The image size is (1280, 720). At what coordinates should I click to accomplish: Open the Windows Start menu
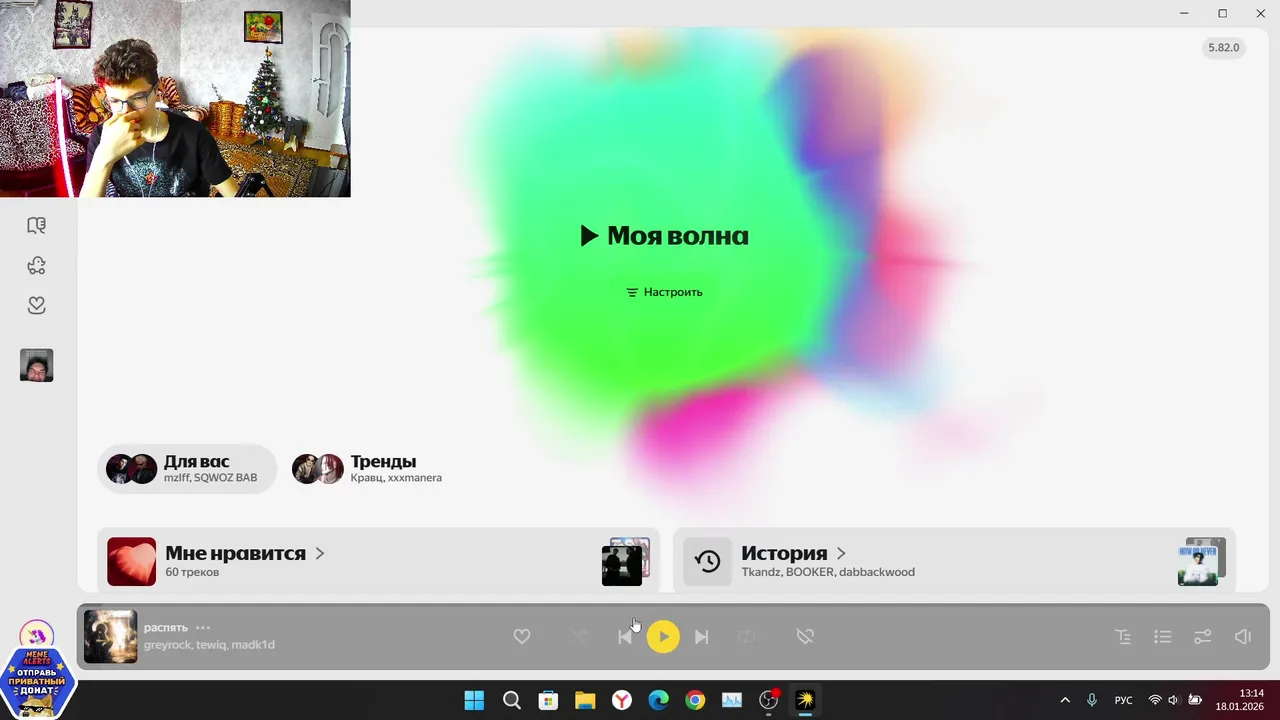point(474,701)
